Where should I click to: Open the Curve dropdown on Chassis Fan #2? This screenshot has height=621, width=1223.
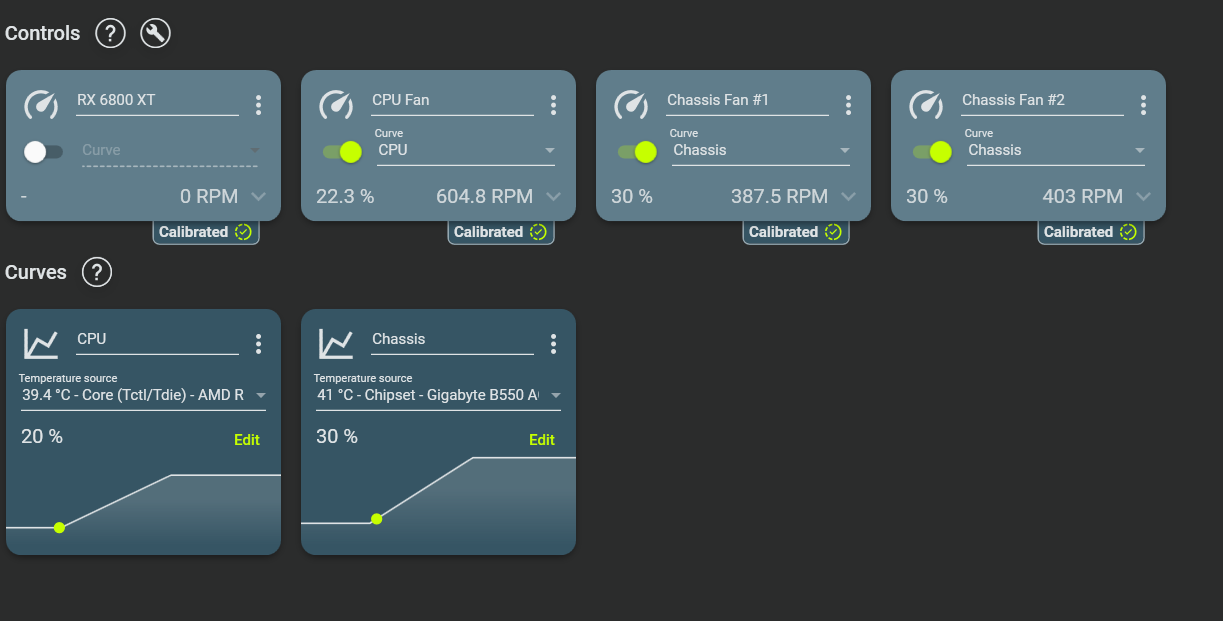(x=1056, y=151)
